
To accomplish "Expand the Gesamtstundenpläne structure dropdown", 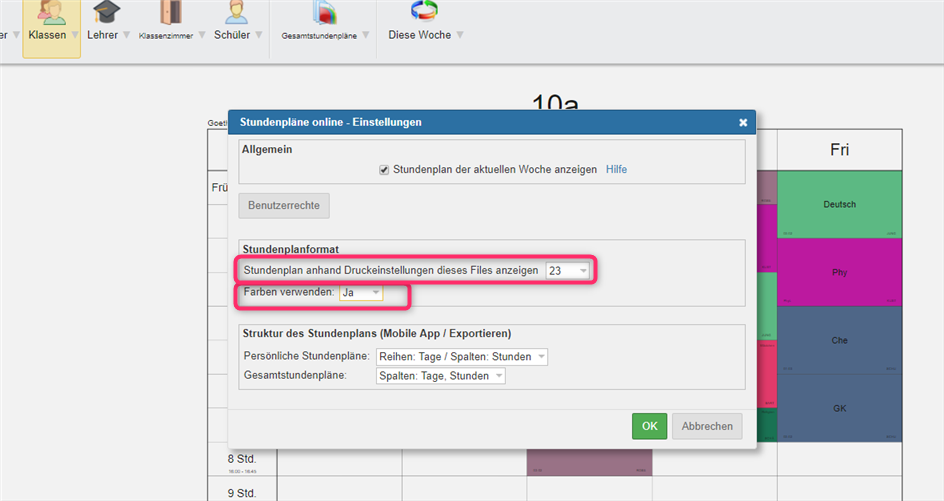I will [x=440, y=376].
